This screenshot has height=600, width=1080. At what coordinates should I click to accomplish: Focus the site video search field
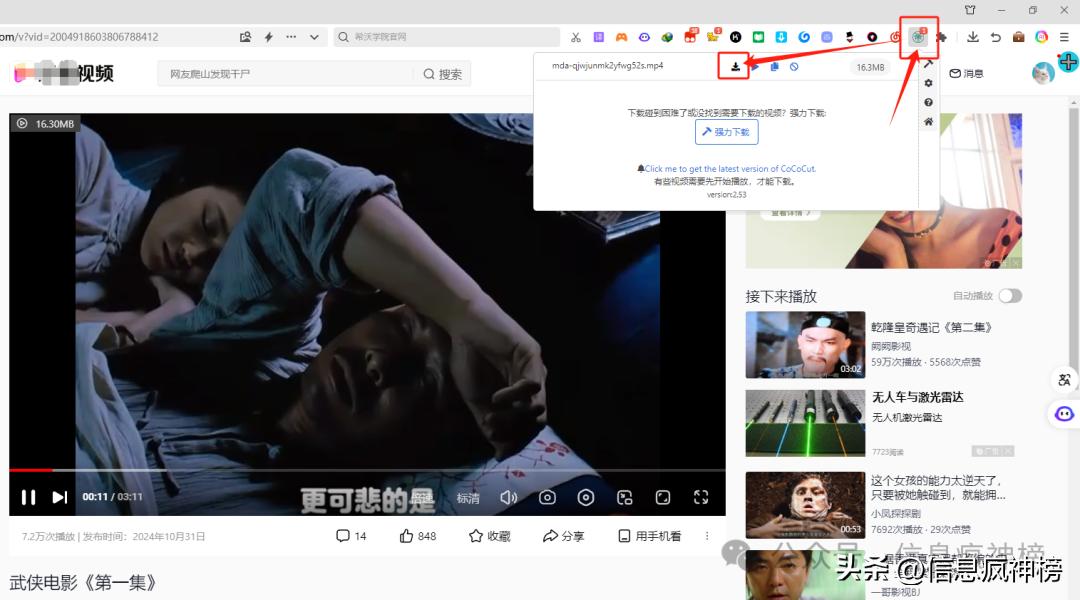(x=286, y=74)
